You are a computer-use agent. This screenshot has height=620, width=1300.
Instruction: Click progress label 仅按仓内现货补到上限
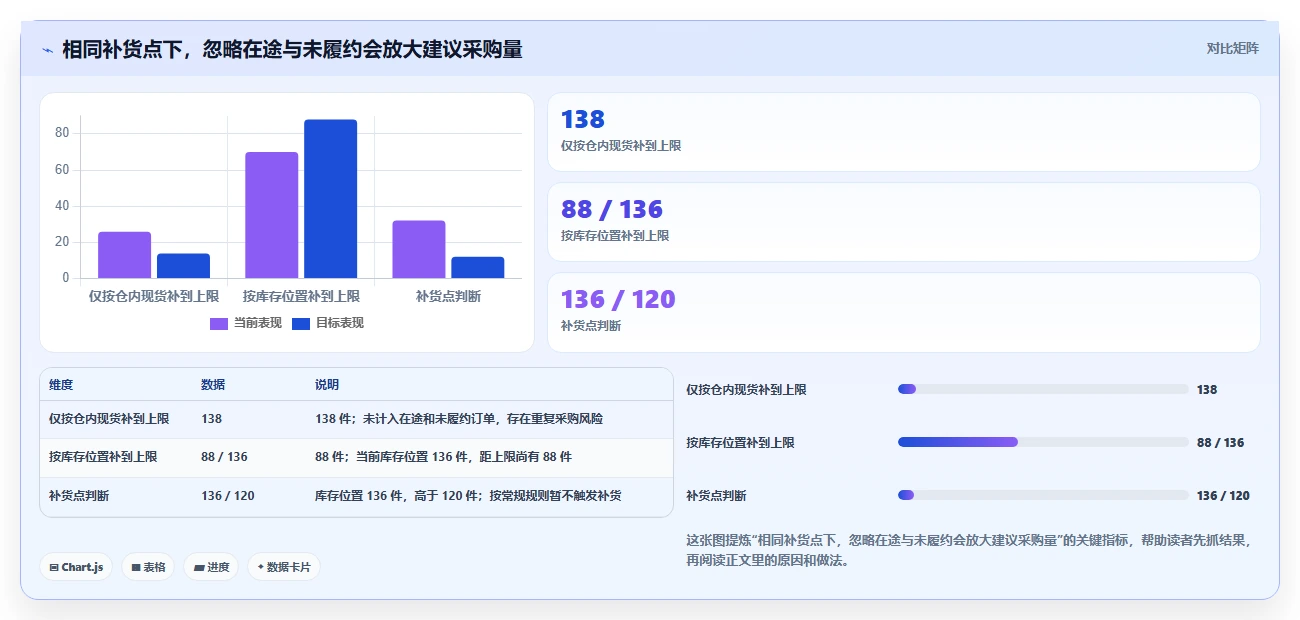click(x=746, y=389)
